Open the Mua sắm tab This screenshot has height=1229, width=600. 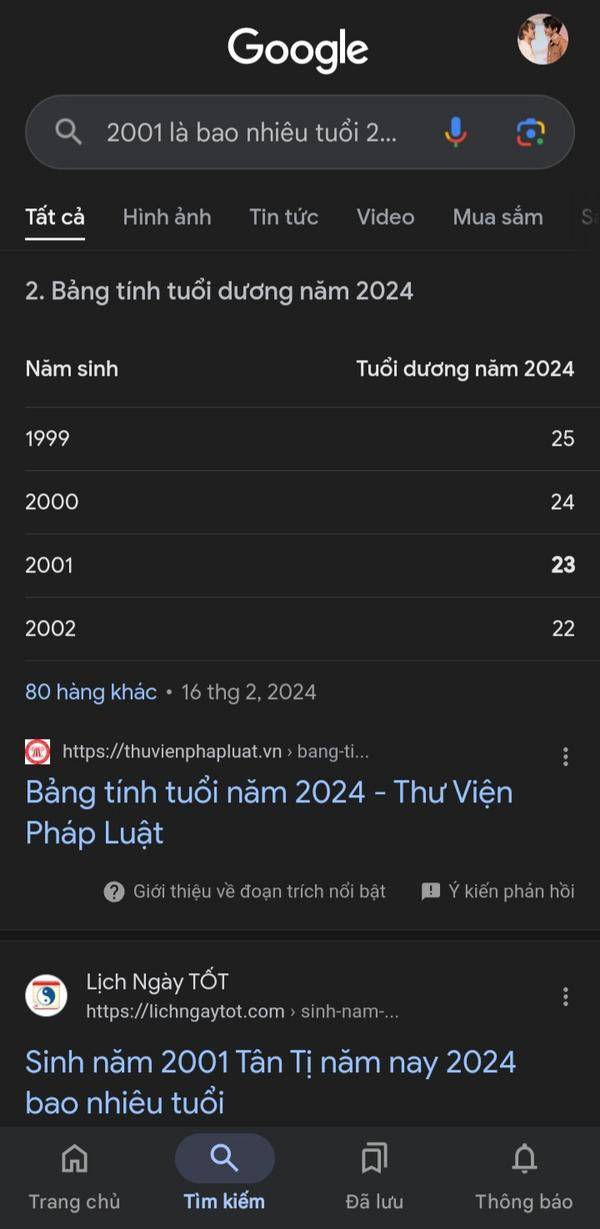[498, 217]
